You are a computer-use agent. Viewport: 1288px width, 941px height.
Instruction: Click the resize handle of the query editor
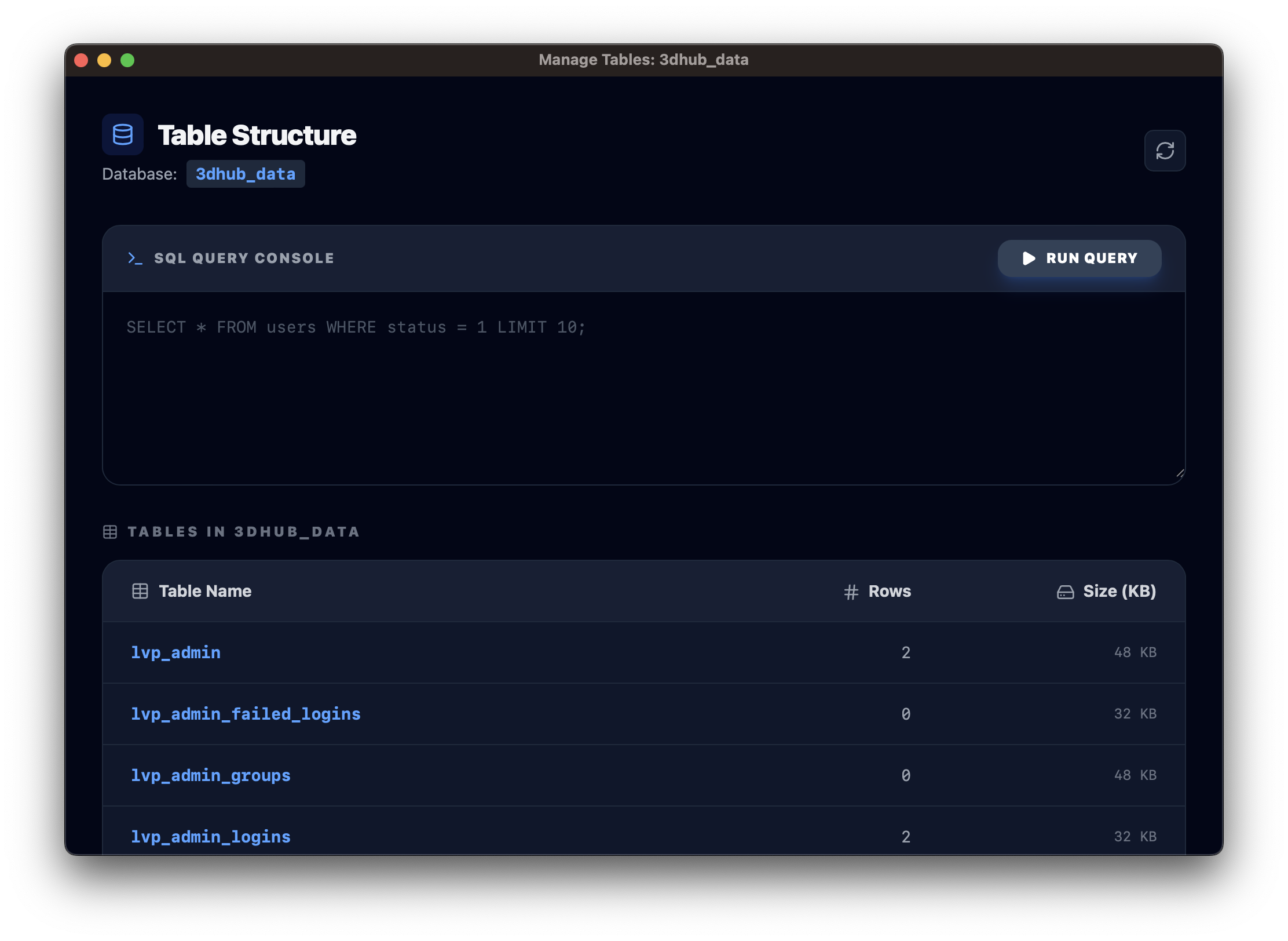[x=1179, y=473]
